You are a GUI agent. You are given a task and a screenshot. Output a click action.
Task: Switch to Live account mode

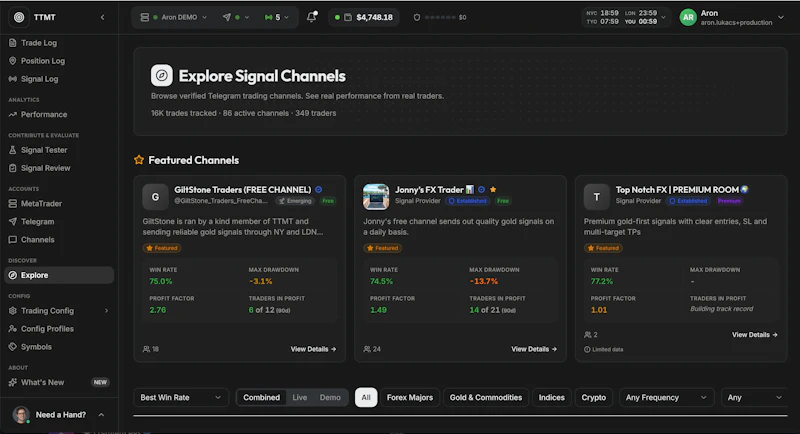299,397
